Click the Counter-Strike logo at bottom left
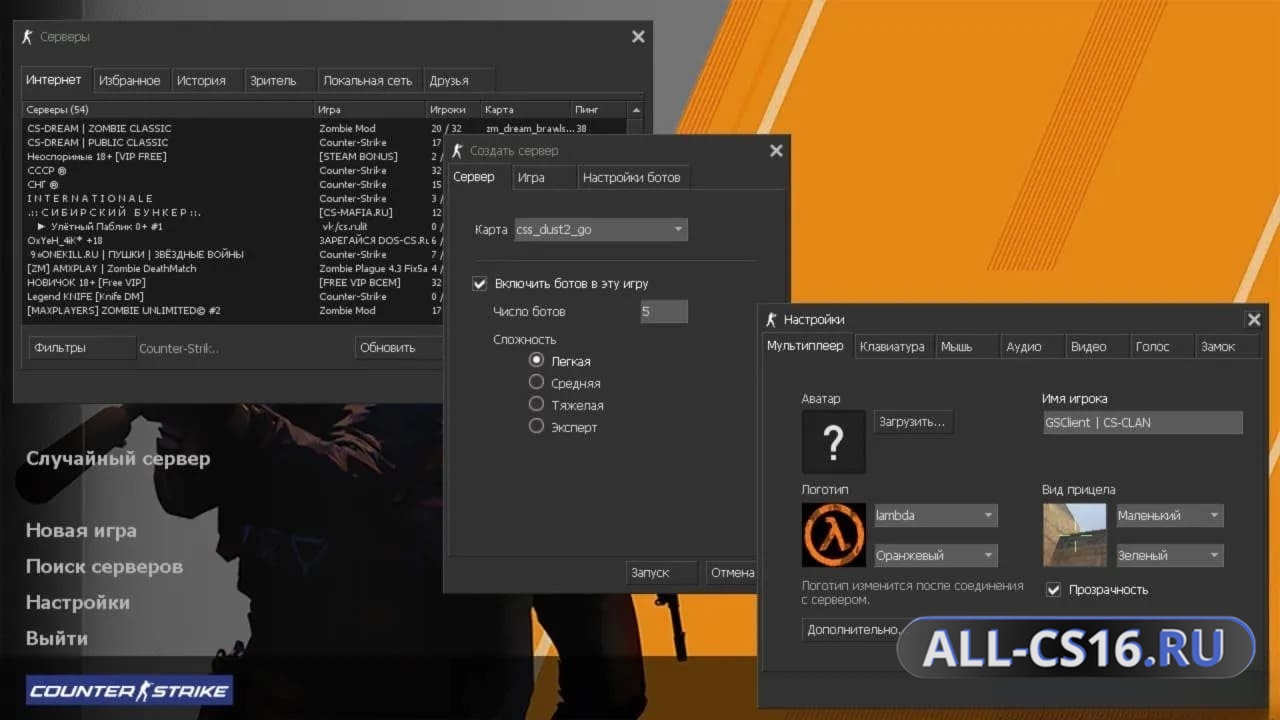Image resolution: width=1280 pixels, height=720 pixels. coord(130,691)
